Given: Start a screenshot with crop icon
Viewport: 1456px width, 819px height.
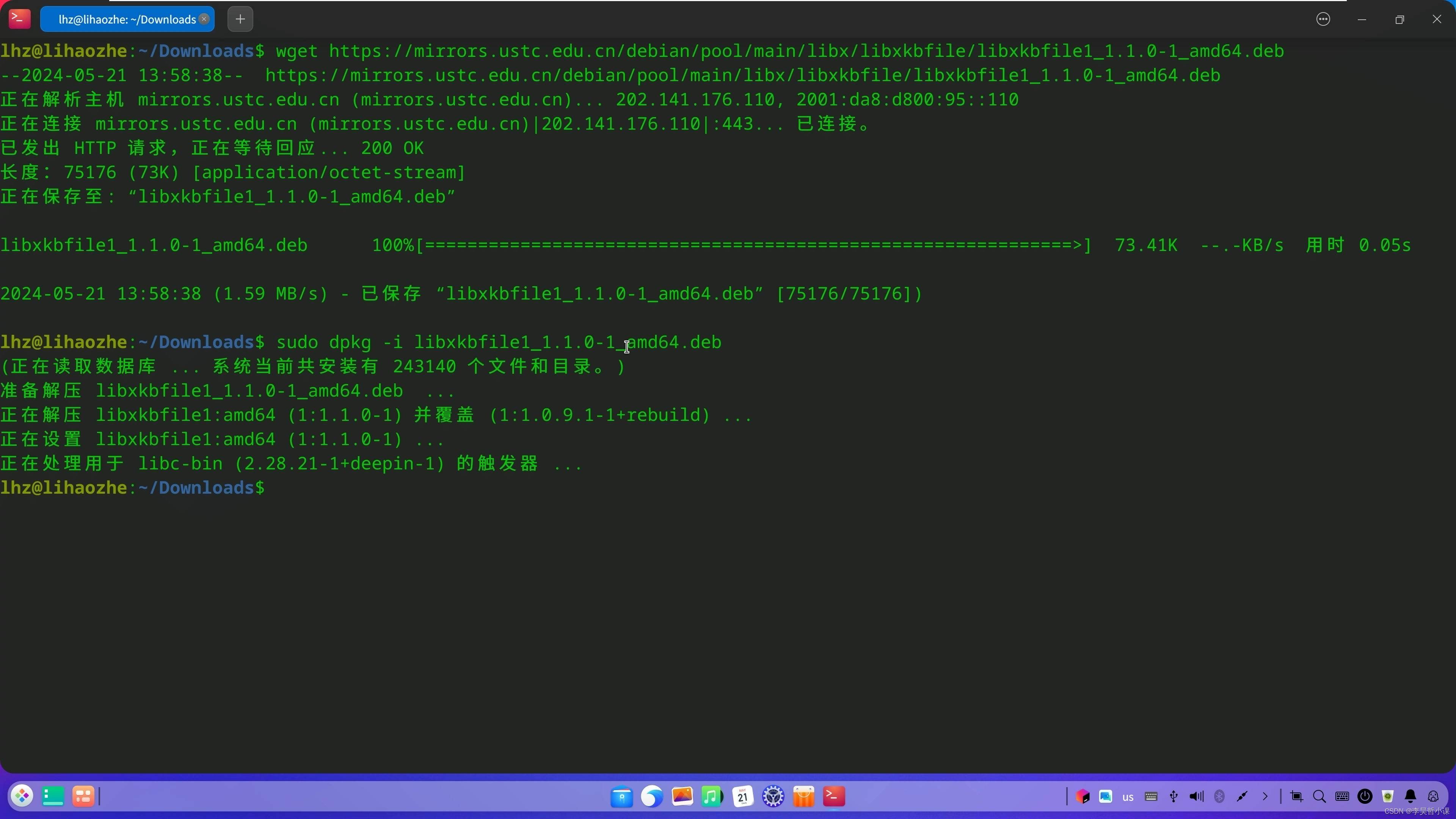Looking at the screenshot, I should click(1297, 796).
